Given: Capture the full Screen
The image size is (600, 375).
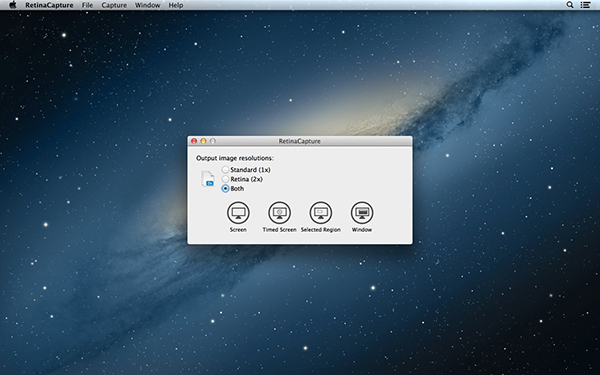Looking at the screenshot, I should point(238,213).
